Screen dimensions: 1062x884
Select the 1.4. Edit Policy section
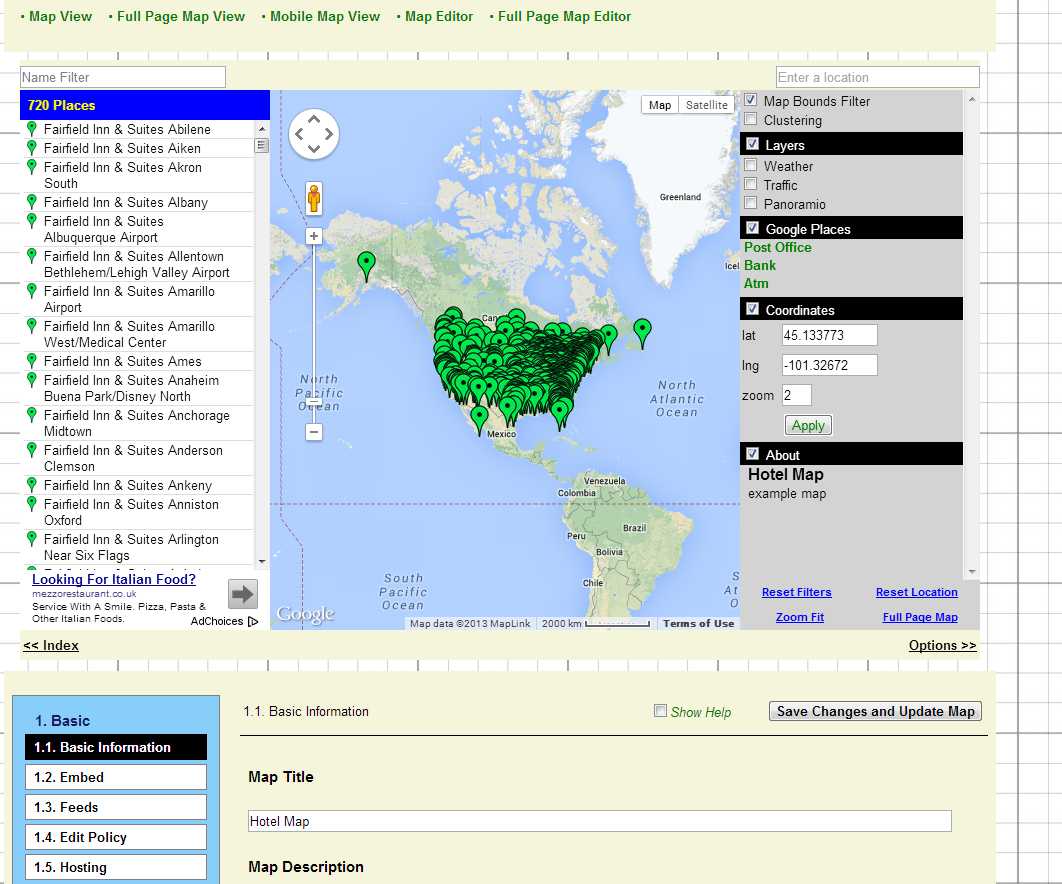click(x=116, y=837)
